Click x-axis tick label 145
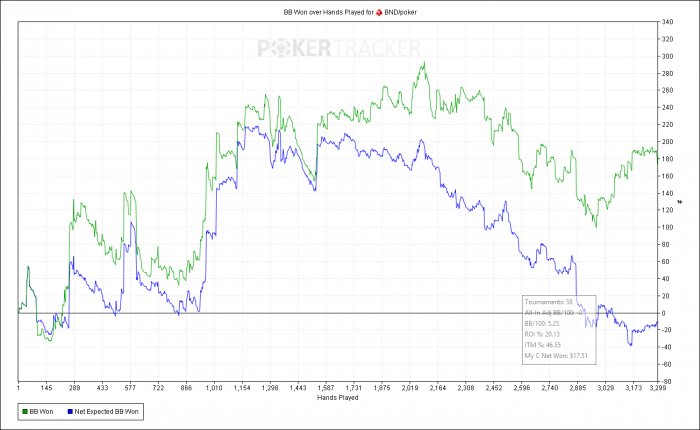Viewport: 700px width, 430px height. click(x=46, y=388)
